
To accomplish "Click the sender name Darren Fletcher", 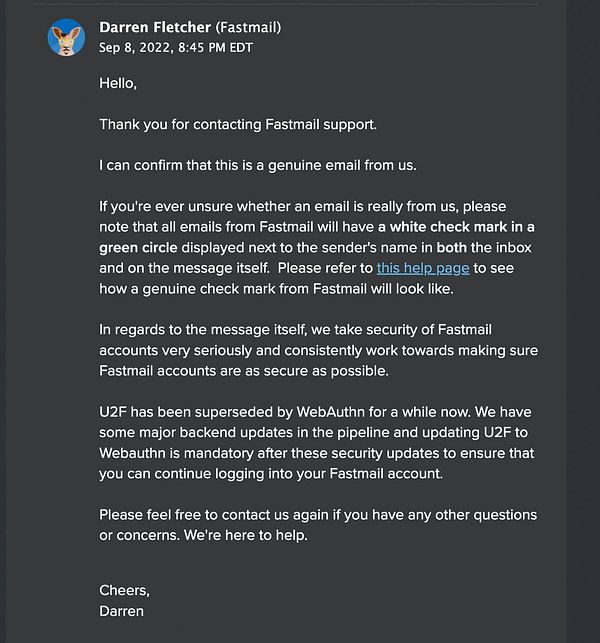I will 155,27.
